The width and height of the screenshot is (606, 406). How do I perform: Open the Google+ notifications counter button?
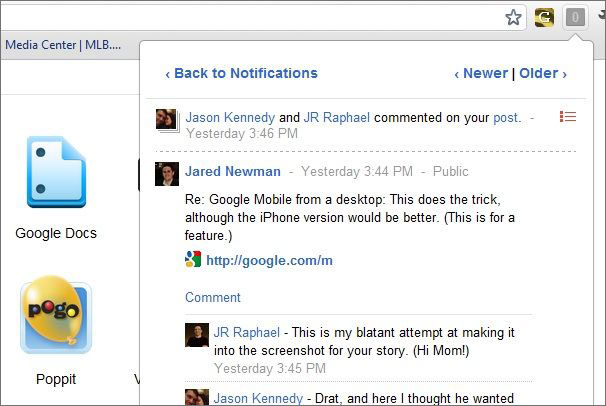pos(575,17)
